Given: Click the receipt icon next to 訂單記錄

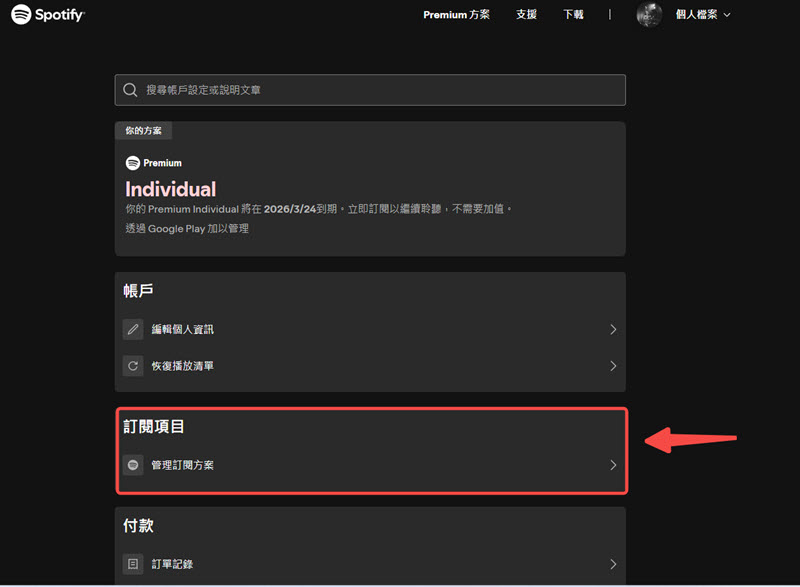Looking at the screenshot, I should pyautogui.click(x=133, y=564).
